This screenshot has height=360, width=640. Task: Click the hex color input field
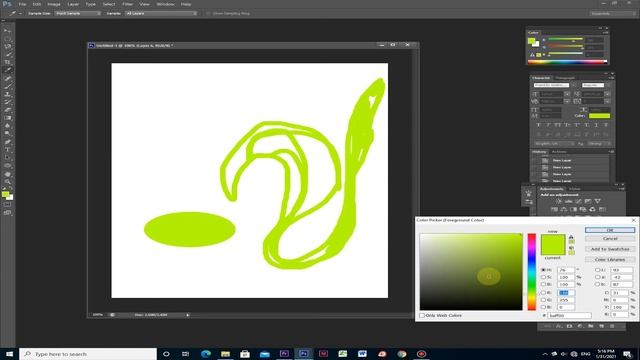(569, 316)
